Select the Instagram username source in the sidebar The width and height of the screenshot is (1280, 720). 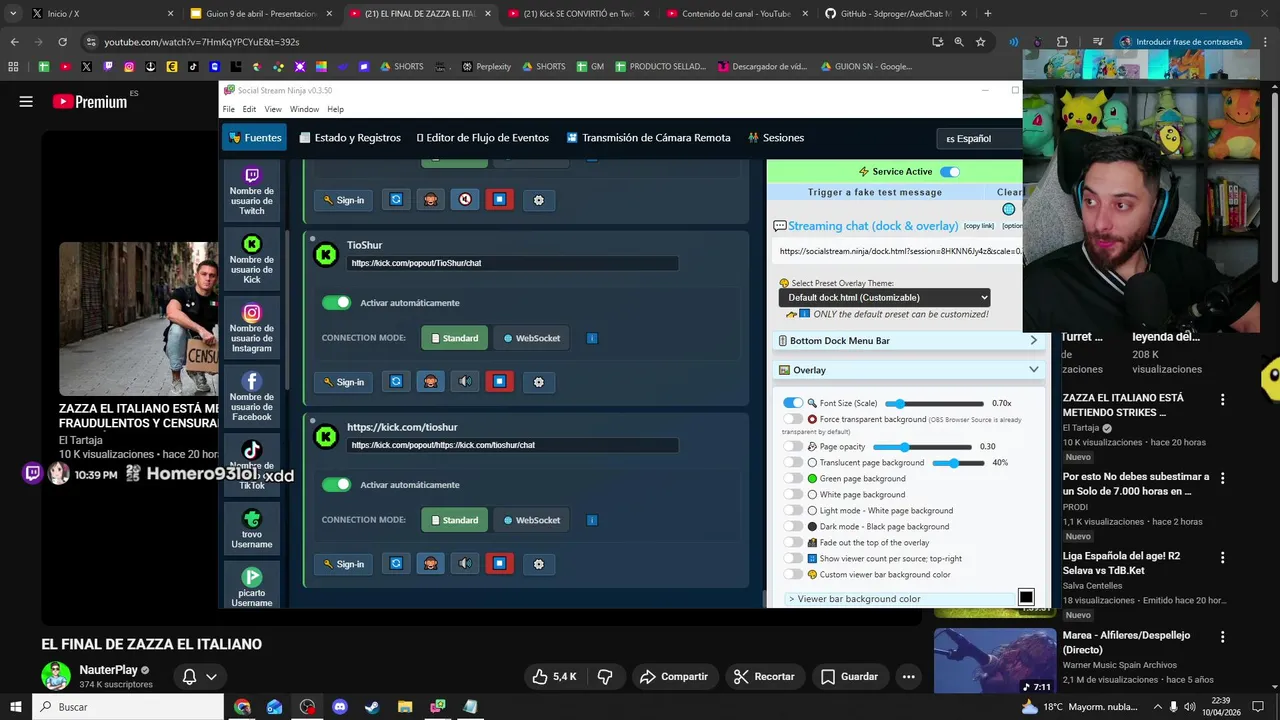pos(252,328)
